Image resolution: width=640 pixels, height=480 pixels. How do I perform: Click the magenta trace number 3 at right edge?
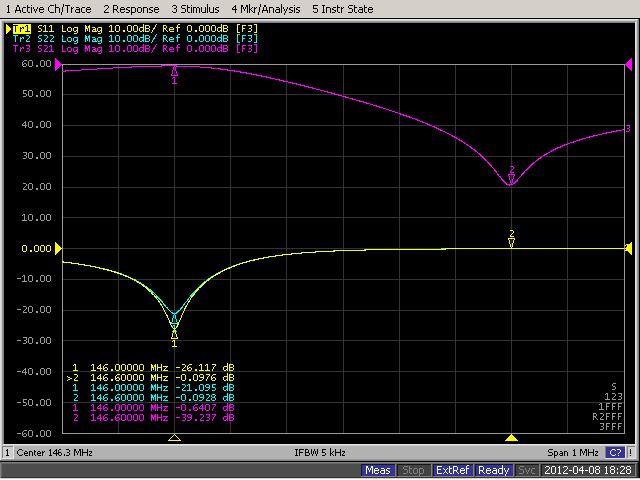tap(628, 129)
